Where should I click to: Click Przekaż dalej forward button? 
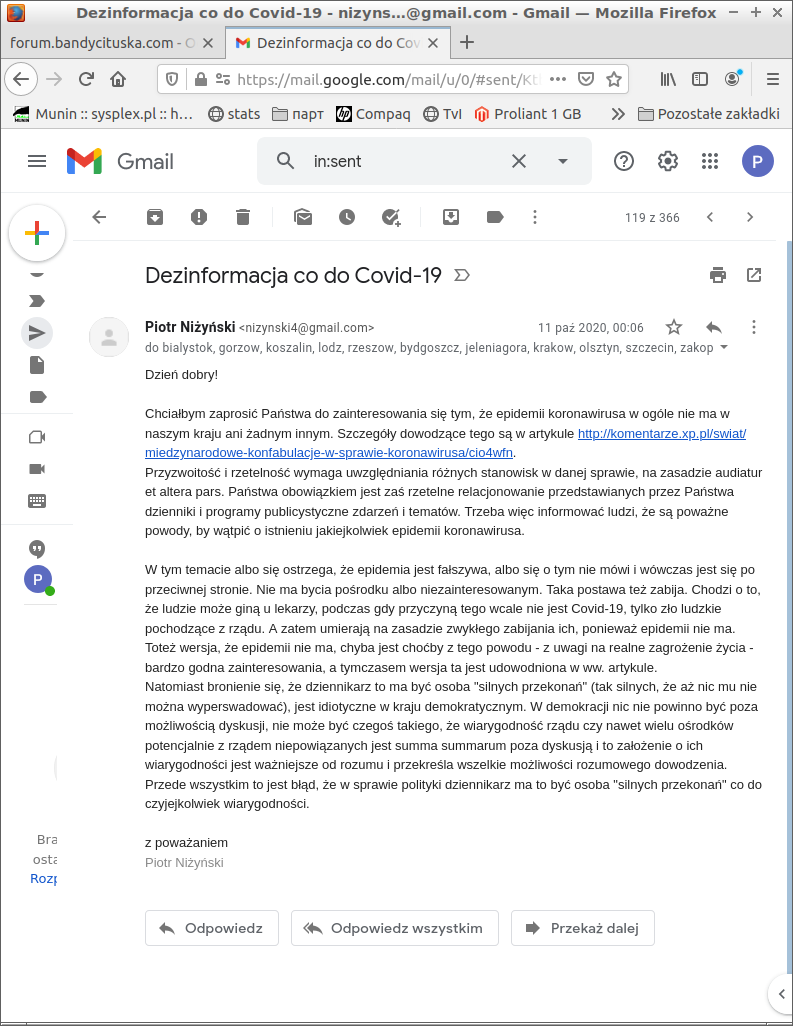pyautogui.click(x=582, y=928)
